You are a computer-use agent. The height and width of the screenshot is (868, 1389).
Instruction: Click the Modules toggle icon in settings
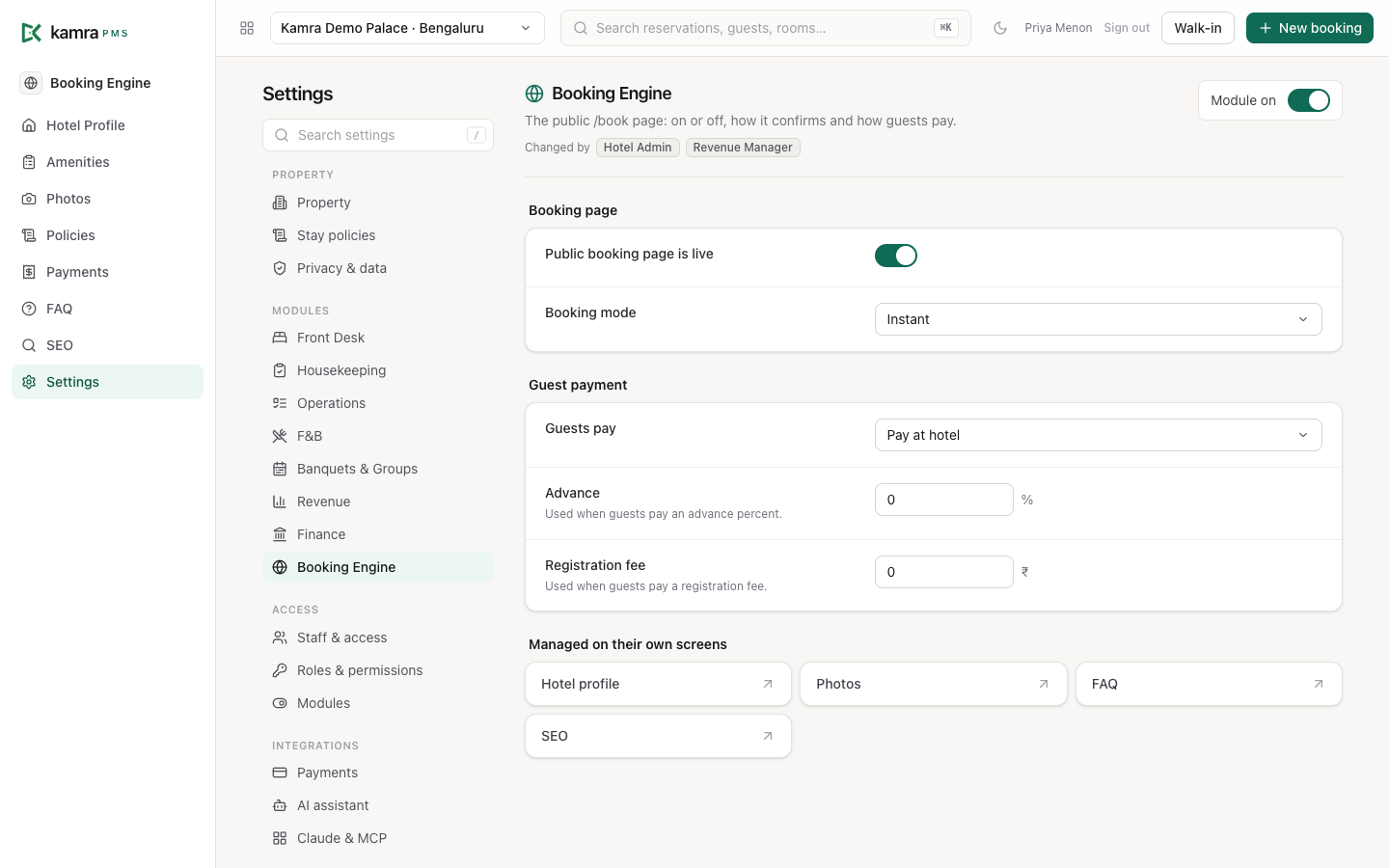pyautogui.click(x=280, y=703)
